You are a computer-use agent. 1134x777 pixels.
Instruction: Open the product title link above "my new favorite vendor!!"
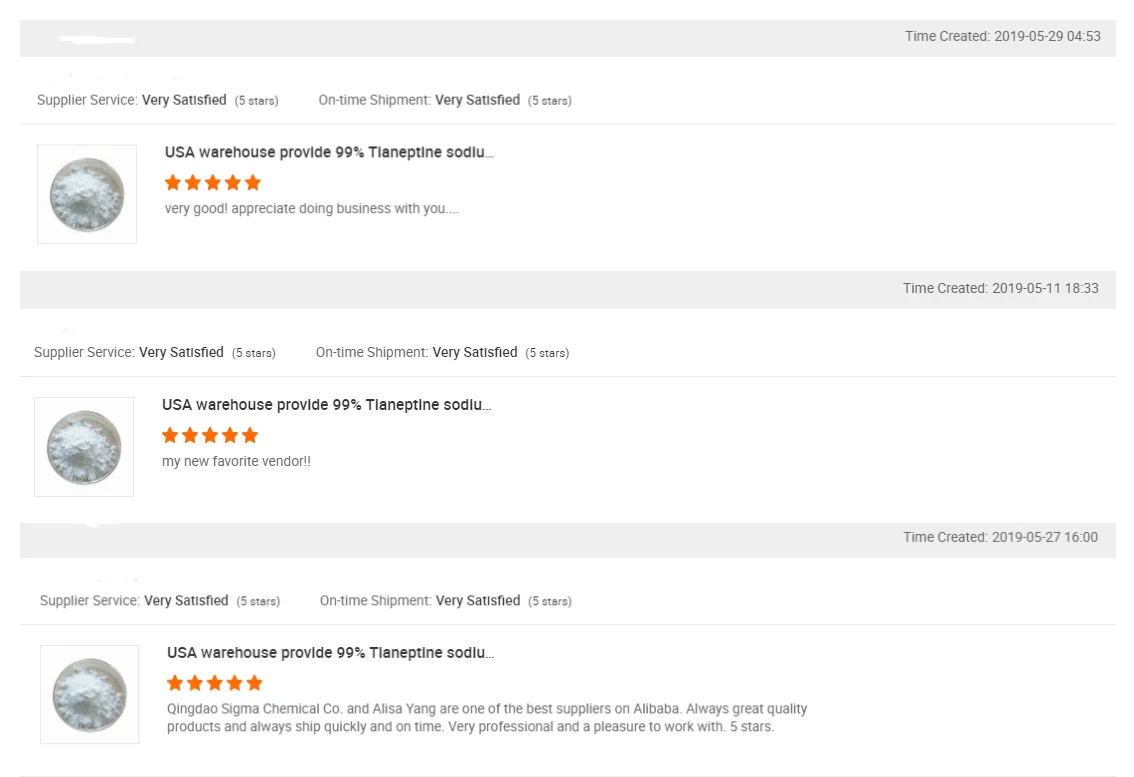point(326,405)
